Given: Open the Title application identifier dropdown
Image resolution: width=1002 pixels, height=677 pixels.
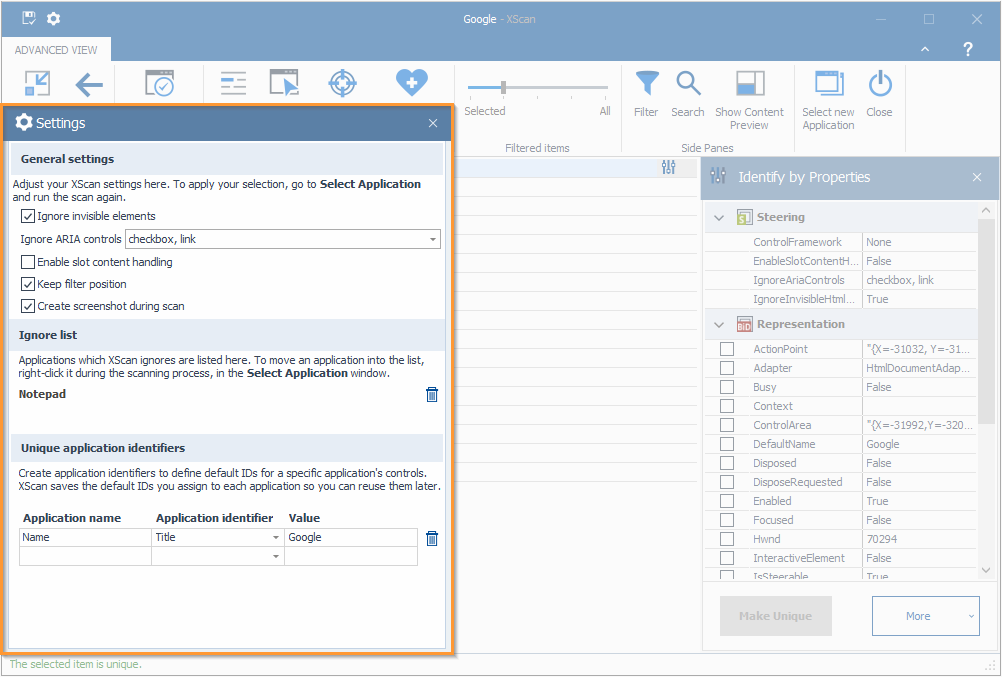Looking at the screenshot, I should point(276,538).
